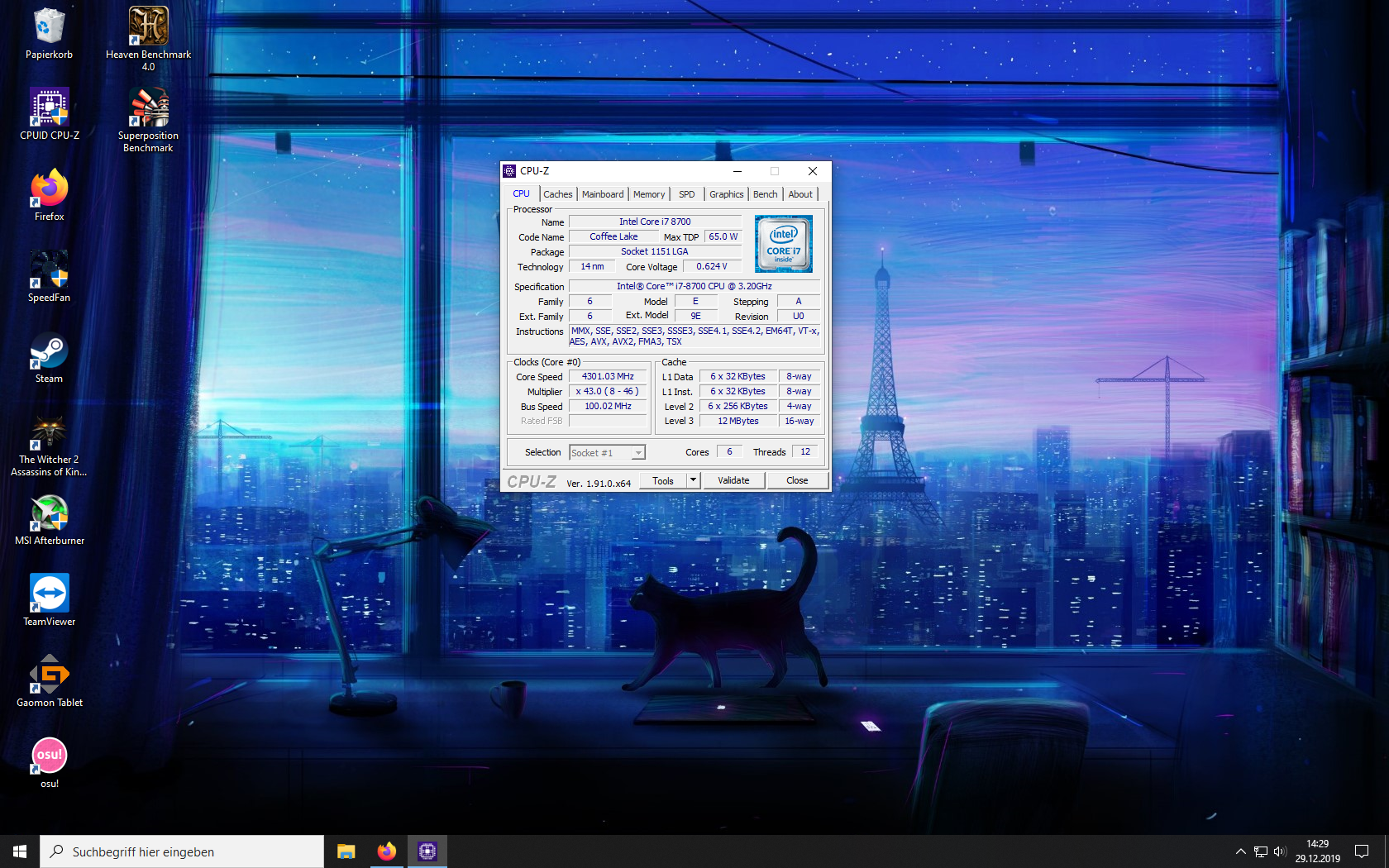This screenshot has height=868, width=1389.
Task: Click the Close button in CPU-Z
Action: 797,480
